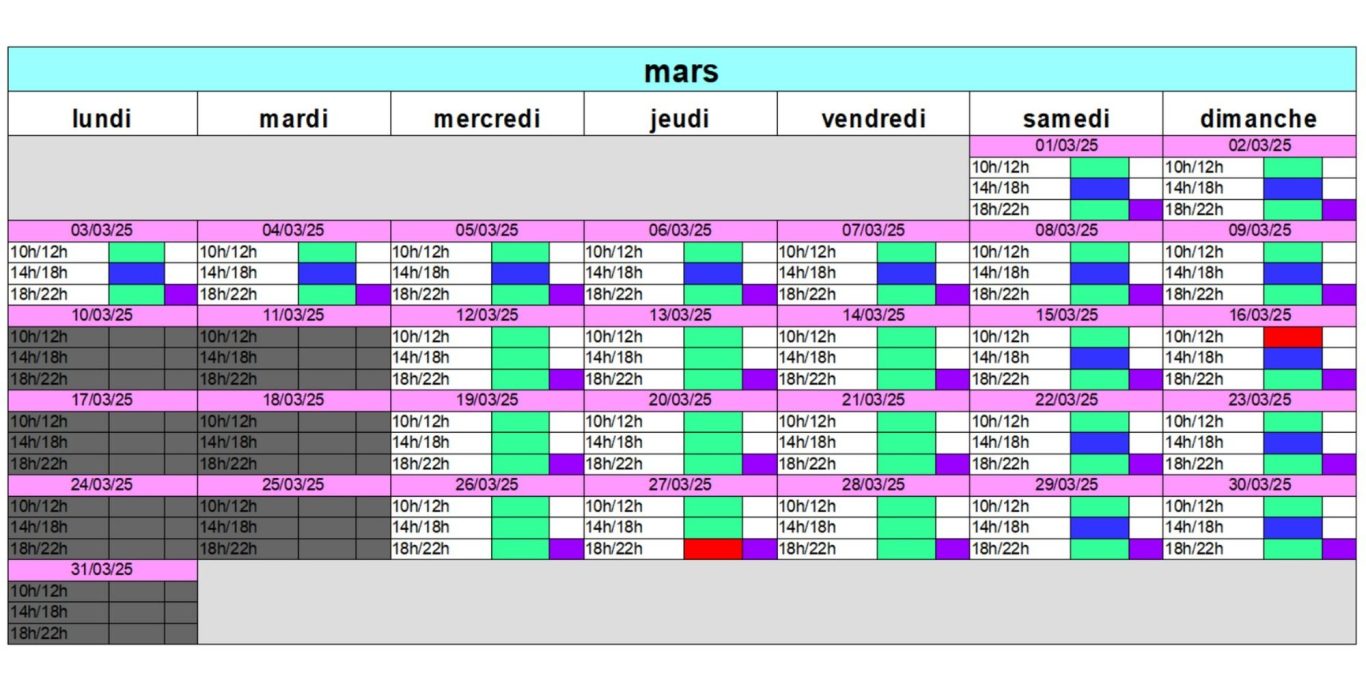Click the green 10h/12h cell on 03/03/25

(137, 252)
